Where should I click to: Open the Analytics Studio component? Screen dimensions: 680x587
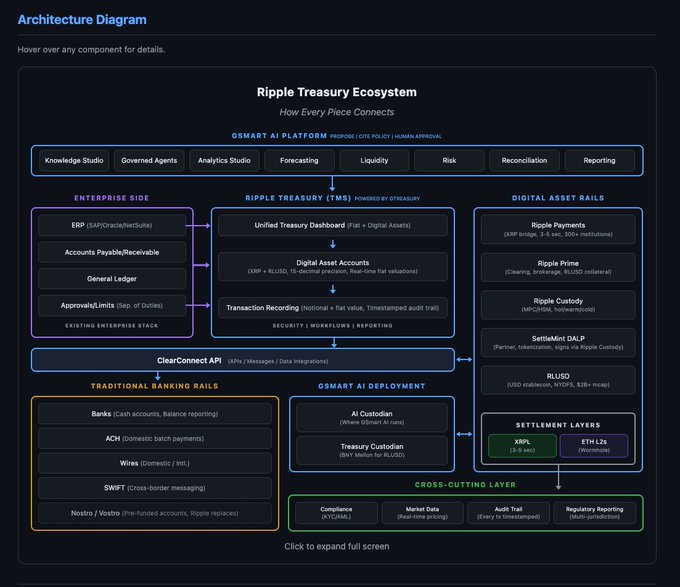[224, 160]
